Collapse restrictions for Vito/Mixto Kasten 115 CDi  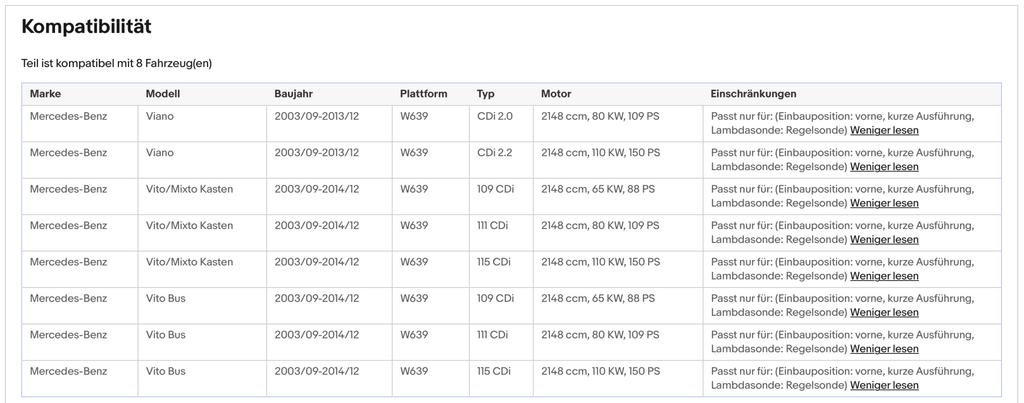(x=884, y=276)
